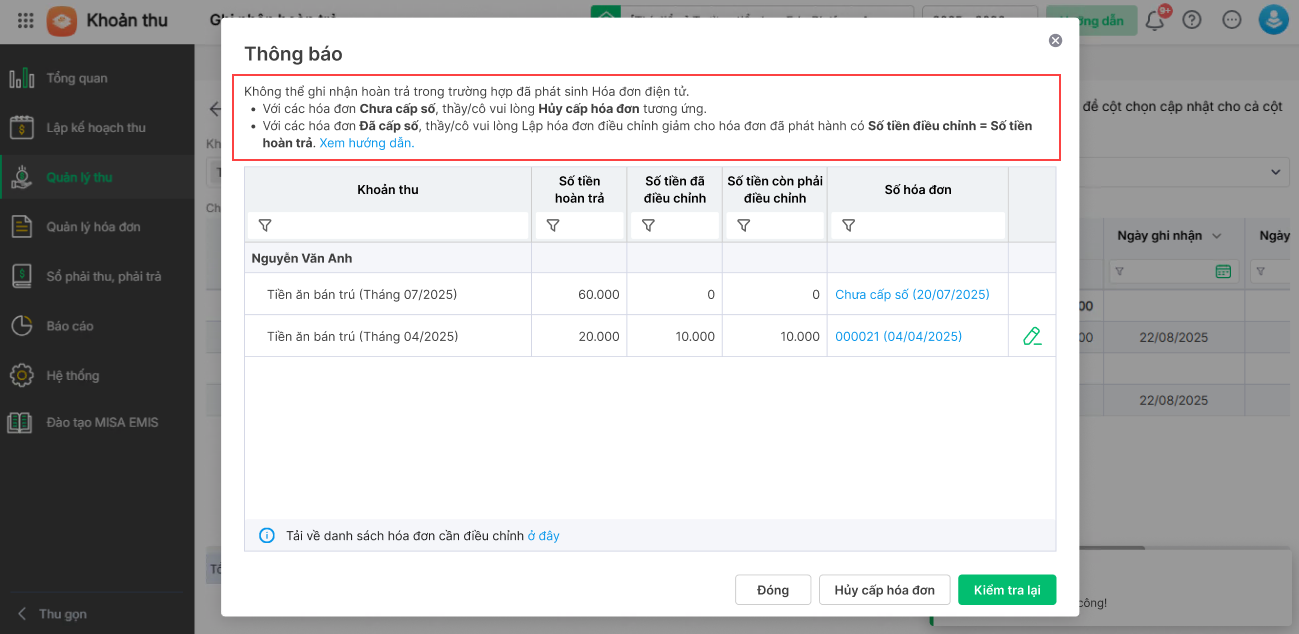This screenshot has width=1299, height=634.
Task: Open the notification bell icon
Action: pos(1155,20)
